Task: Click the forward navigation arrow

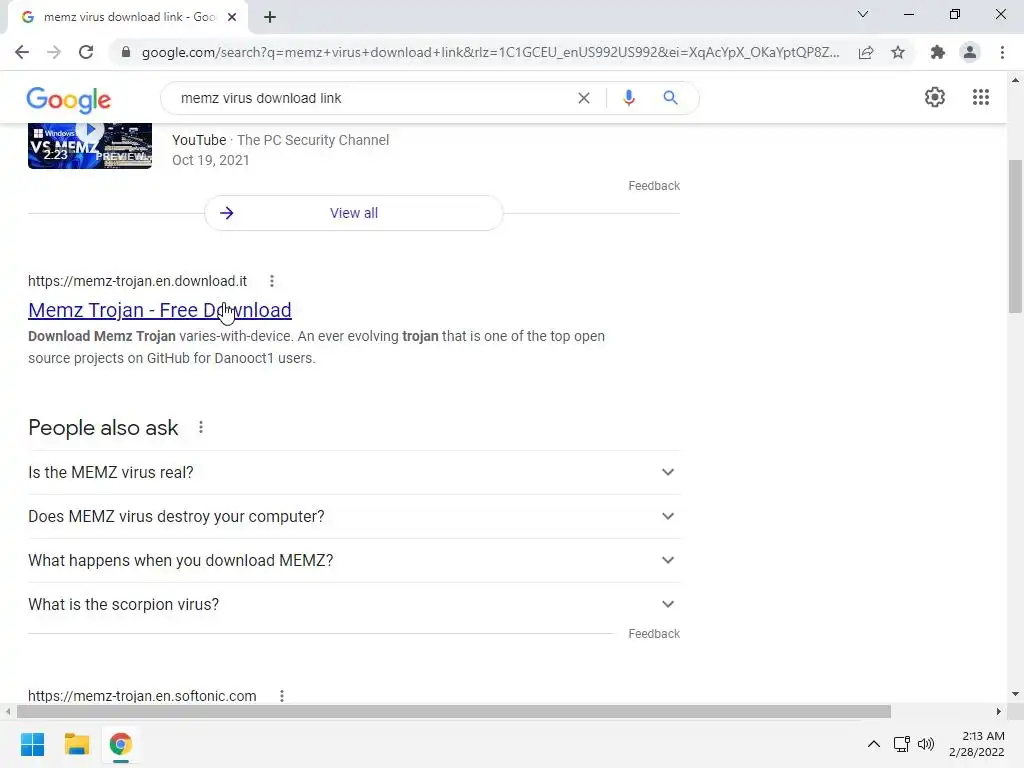Action: pos(54,52)
